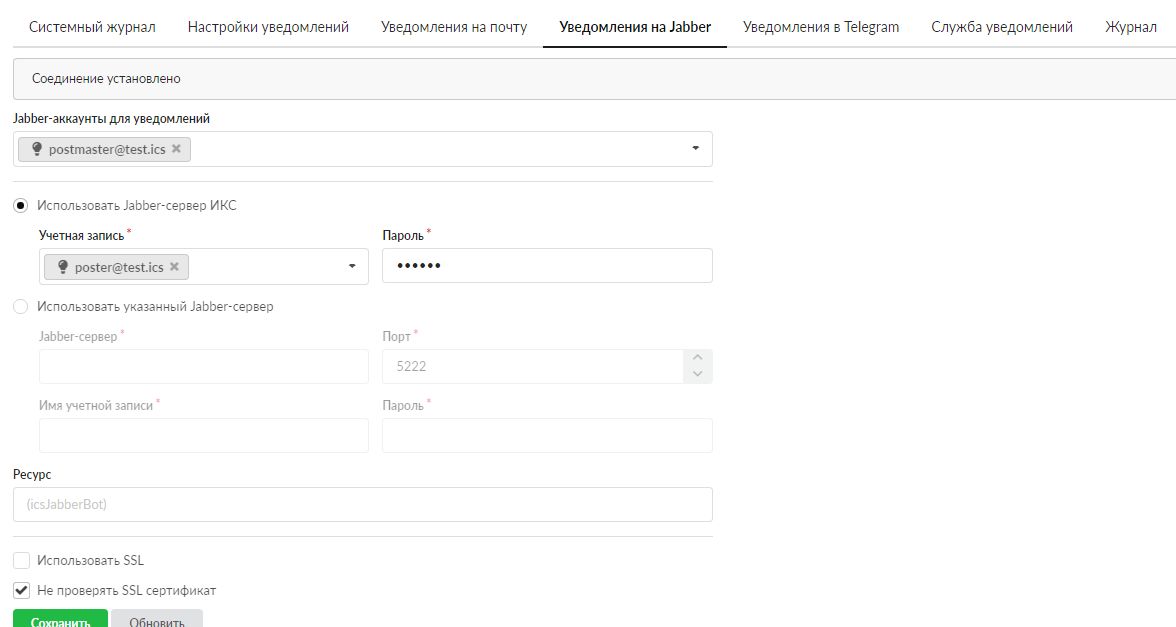The height and width of the screenshot is (627, 1176).
Task: Click lightbulb icon next to poster@test.ics
Action: [63, 267]
